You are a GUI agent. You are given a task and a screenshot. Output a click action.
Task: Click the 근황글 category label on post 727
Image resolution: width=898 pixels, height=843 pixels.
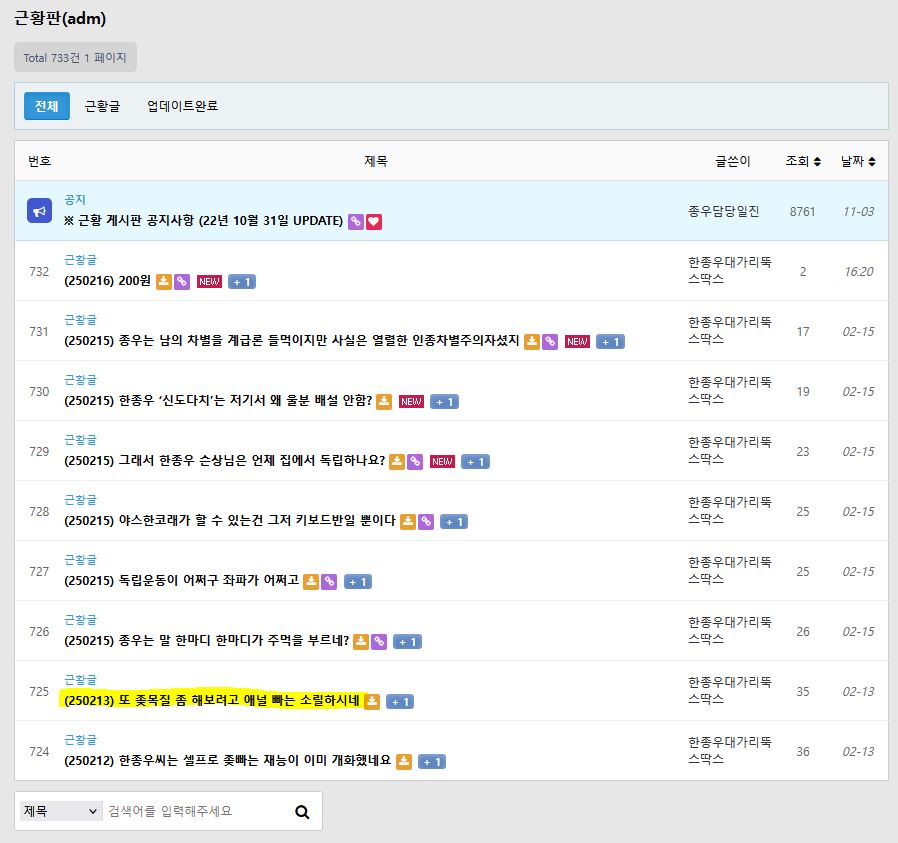81,560
